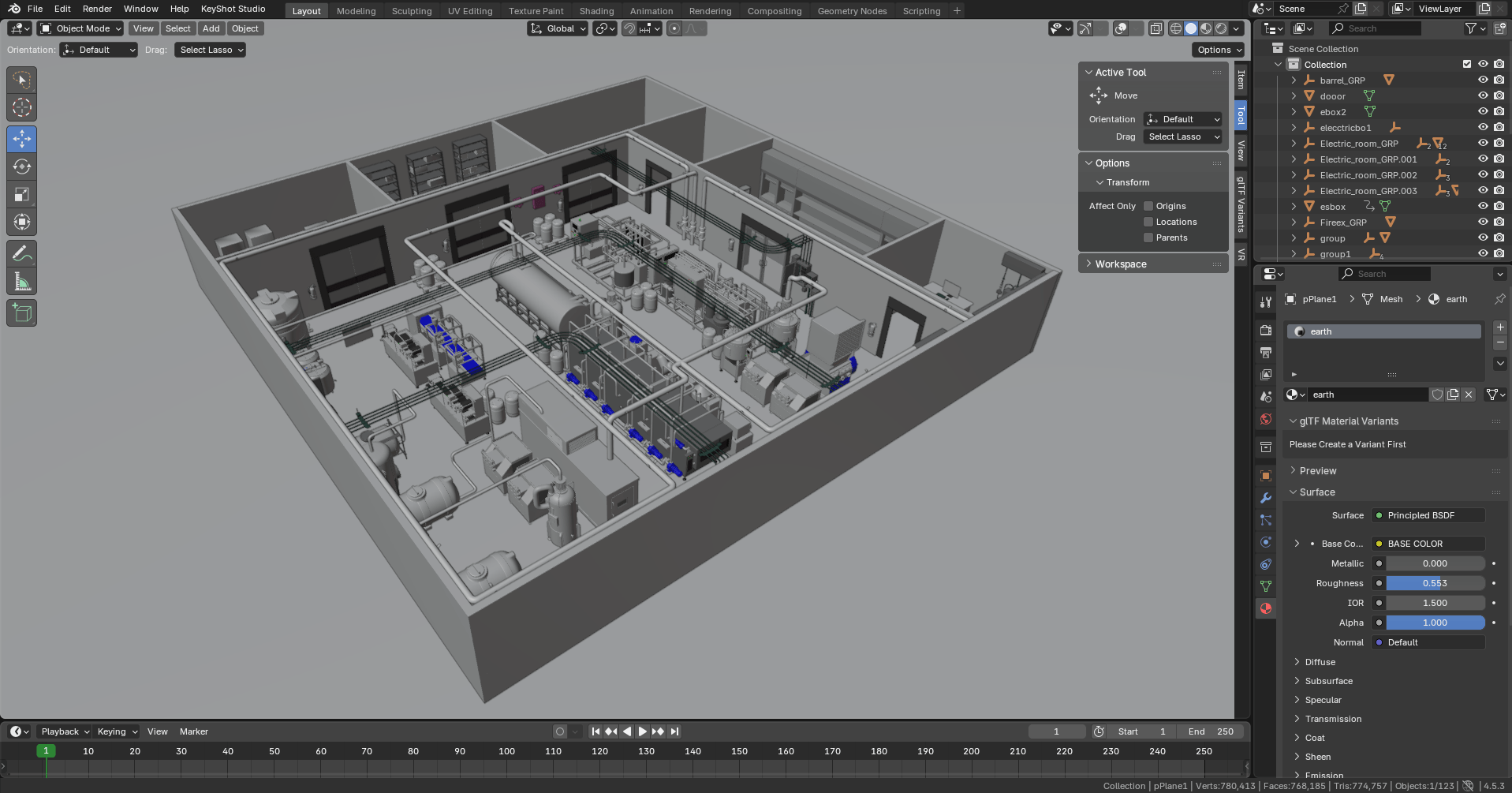
Task: Activate the Rotate tool
Action: (22, 166)
